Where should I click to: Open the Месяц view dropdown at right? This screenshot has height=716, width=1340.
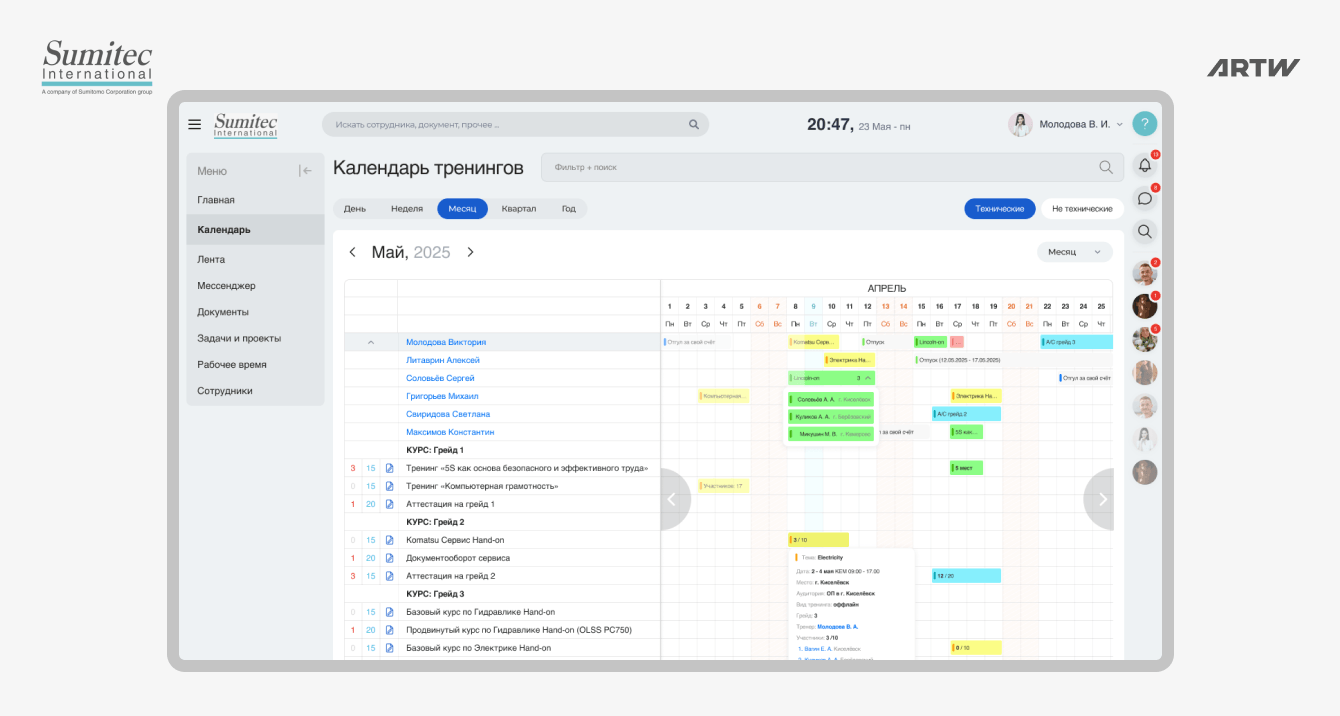[x=1075, y=252]
